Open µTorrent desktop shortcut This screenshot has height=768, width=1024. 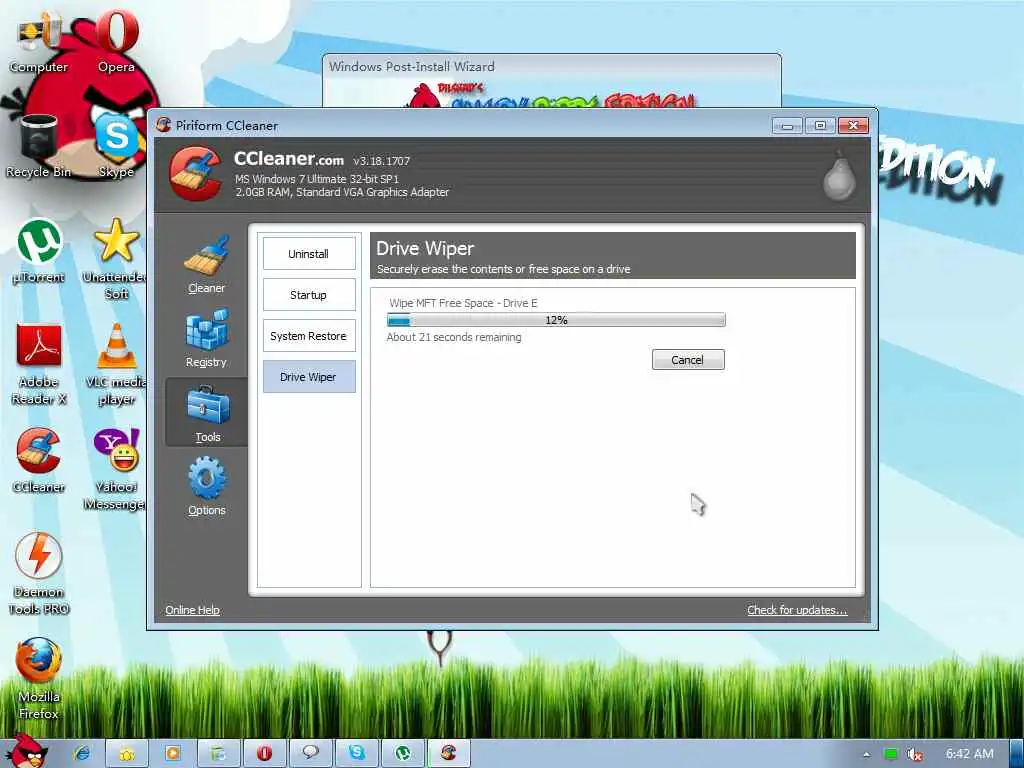[x=39, y=251]
